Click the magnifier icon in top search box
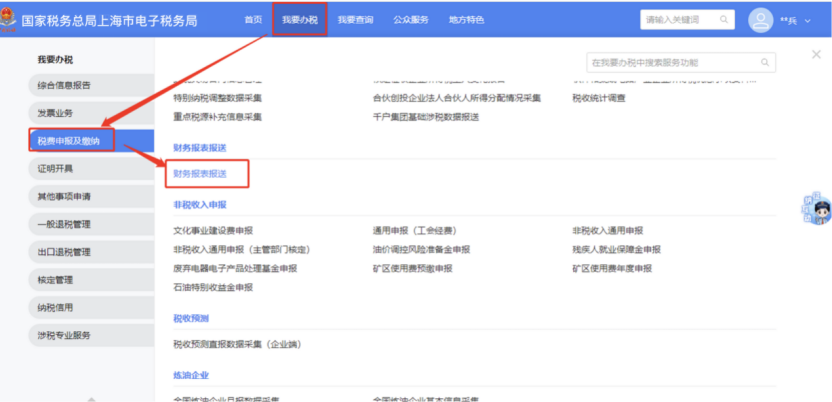This screenshot has height=402, width=832. 726,19
